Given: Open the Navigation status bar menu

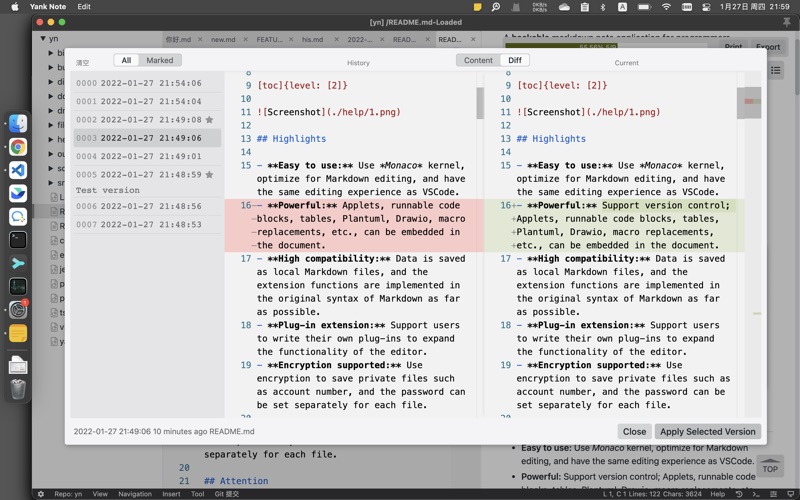Looking at the screenshot, I should click(135, 494).
